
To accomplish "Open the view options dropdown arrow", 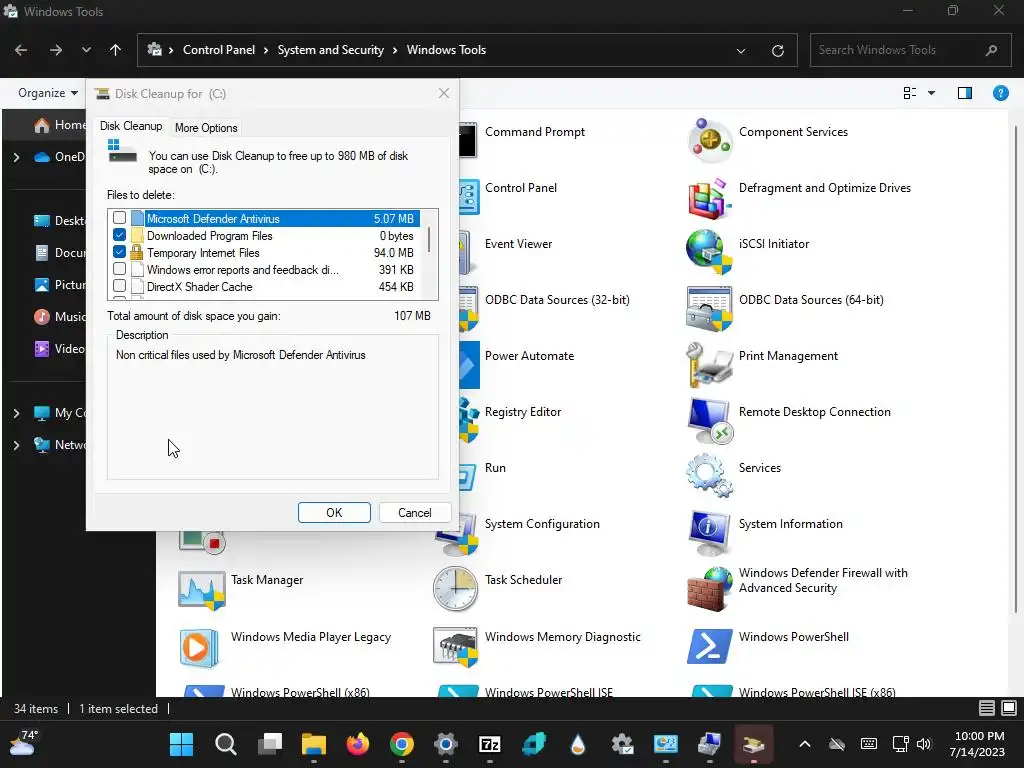I will (x=931, y=93).
